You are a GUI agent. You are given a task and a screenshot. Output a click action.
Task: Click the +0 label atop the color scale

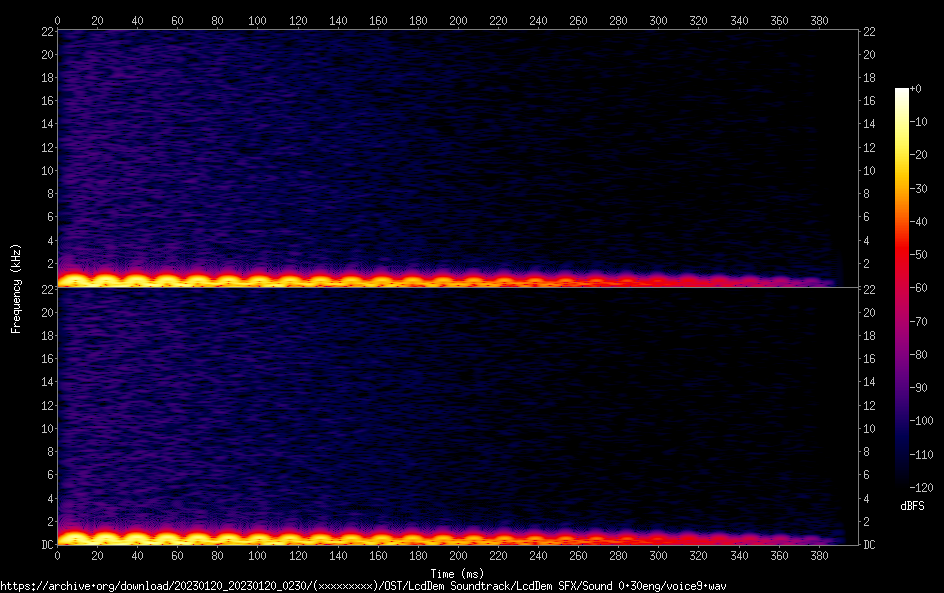click(x=916, y=89)
